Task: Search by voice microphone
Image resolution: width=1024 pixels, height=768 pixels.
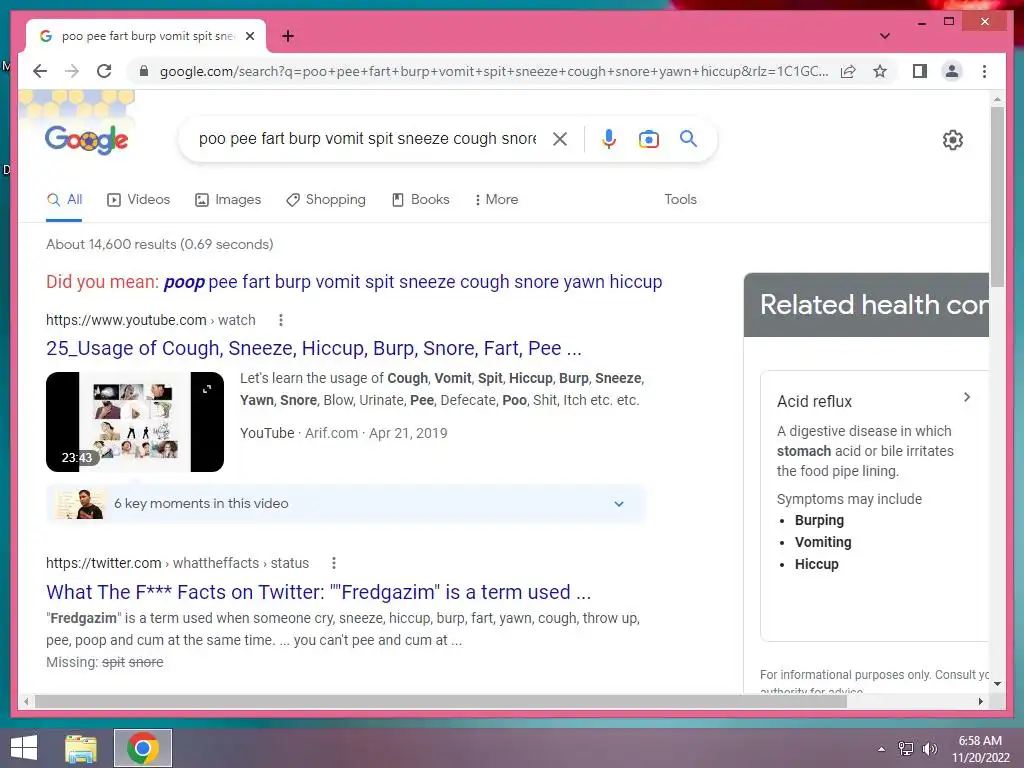Action: [x=609, y=138]
